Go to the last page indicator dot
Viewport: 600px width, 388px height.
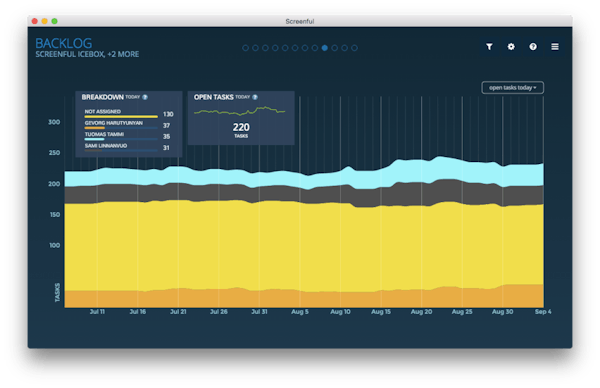(355, 48)
